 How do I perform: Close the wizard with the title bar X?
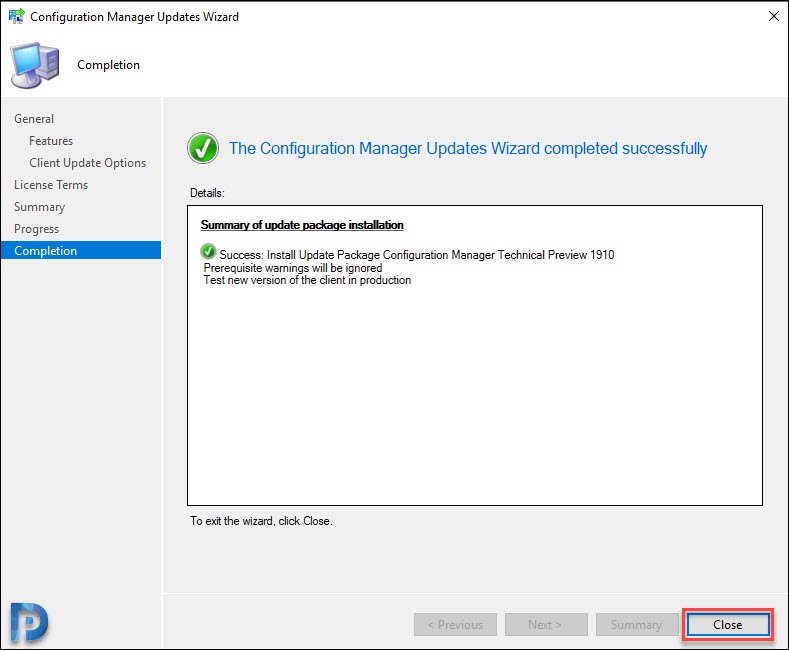click(x=773, y=16)
